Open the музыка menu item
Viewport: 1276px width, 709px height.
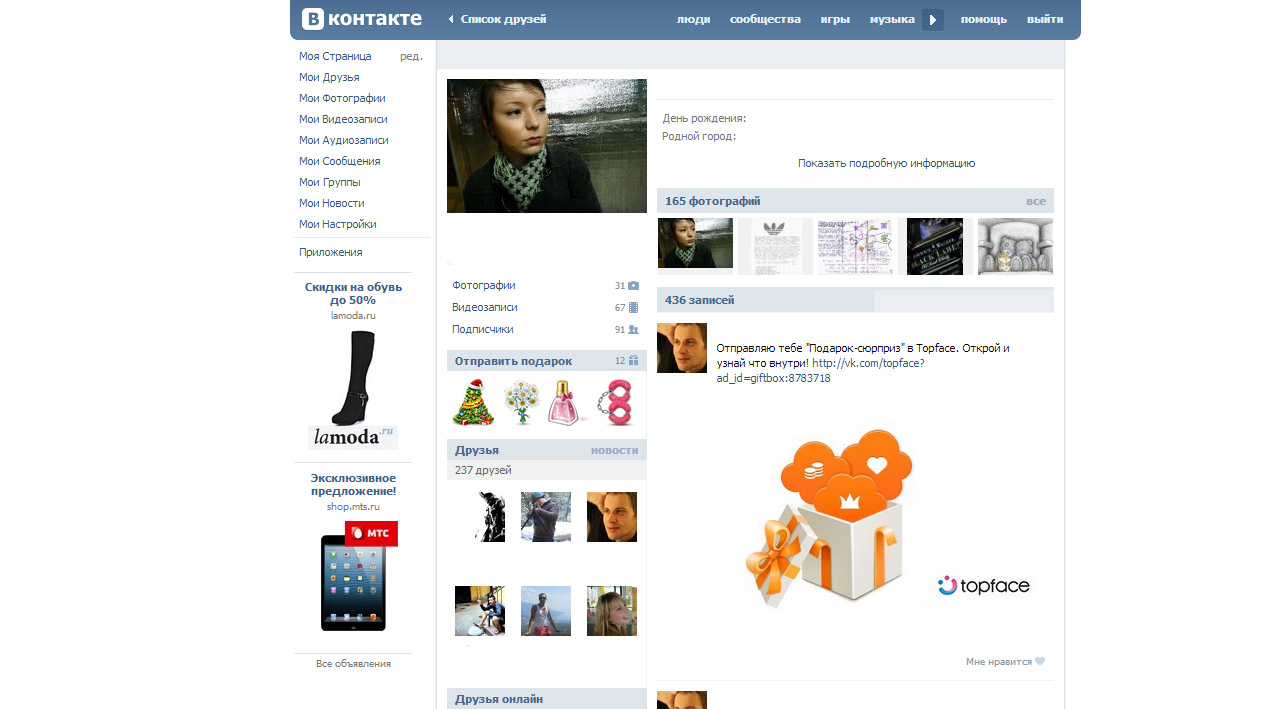point(892,19)
